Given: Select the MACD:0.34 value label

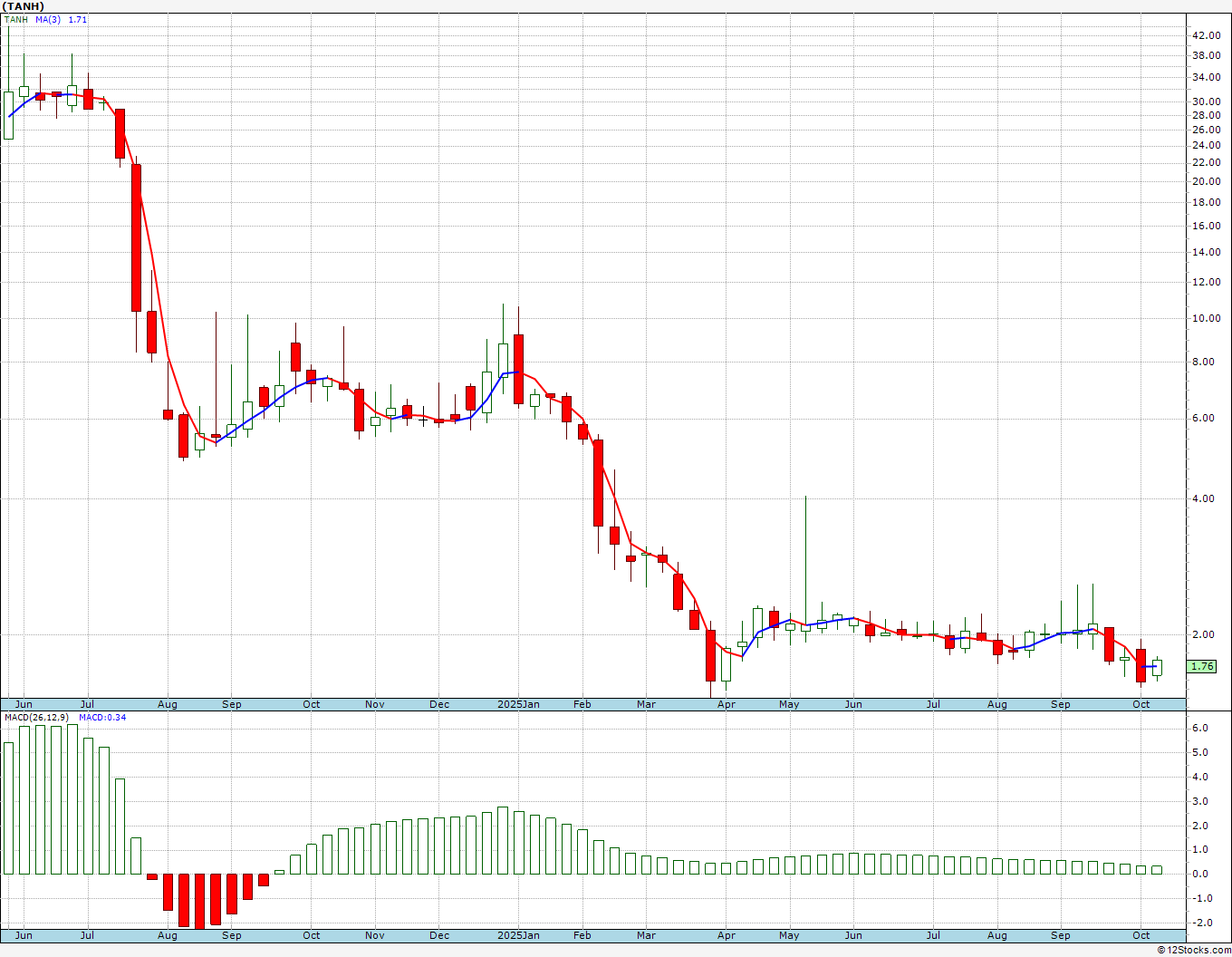Looking at the screenshot, I should 102,717.
